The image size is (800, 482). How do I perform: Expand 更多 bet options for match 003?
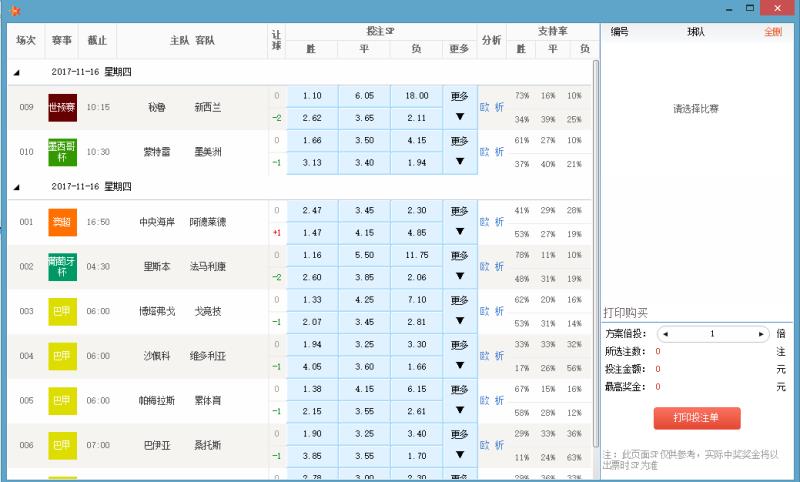coord(460,311)
